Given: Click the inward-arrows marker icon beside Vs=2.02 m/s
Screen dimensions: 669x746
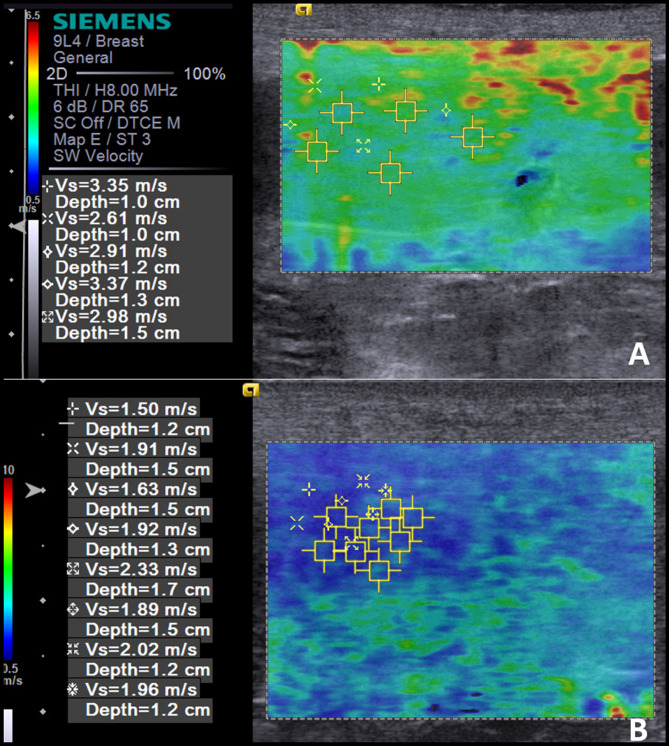Looking at the screenshot, I should pyautogui.click(x=73, y=649).
